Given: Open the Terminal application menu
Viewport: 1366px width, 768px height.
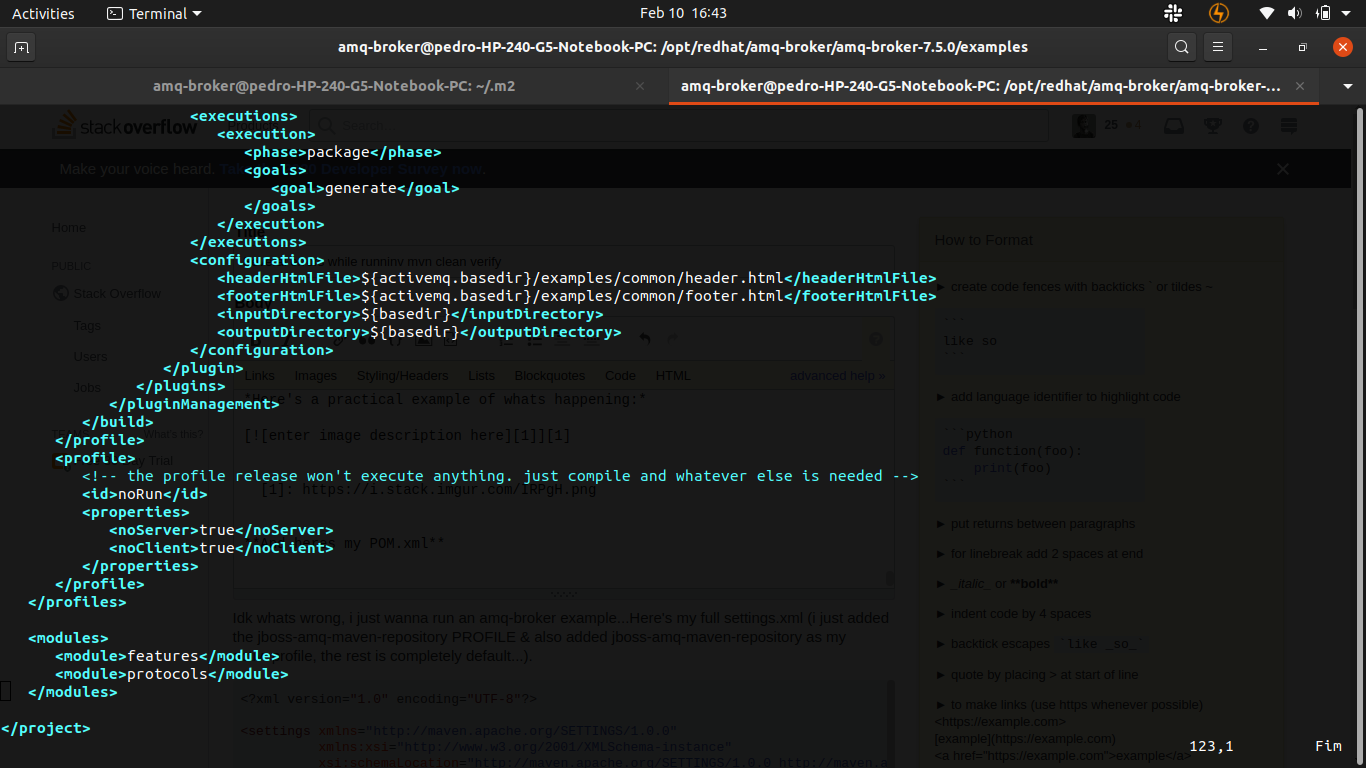Looking at the screenshot, I should coord(154,14).
